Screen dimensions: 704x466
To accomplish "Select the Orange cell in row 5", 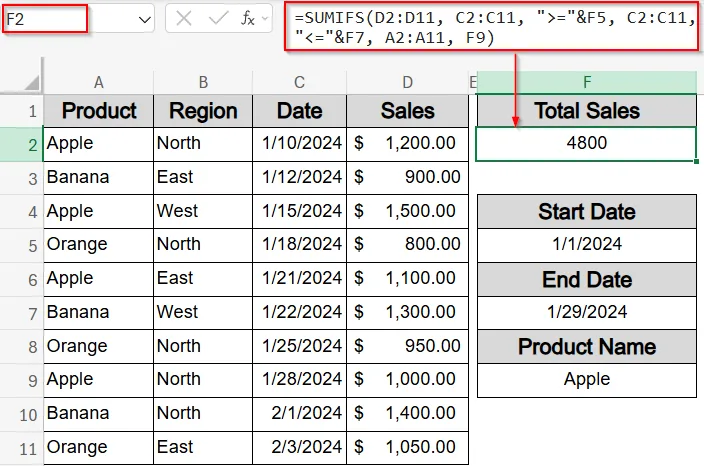I will tap(98, 245).
